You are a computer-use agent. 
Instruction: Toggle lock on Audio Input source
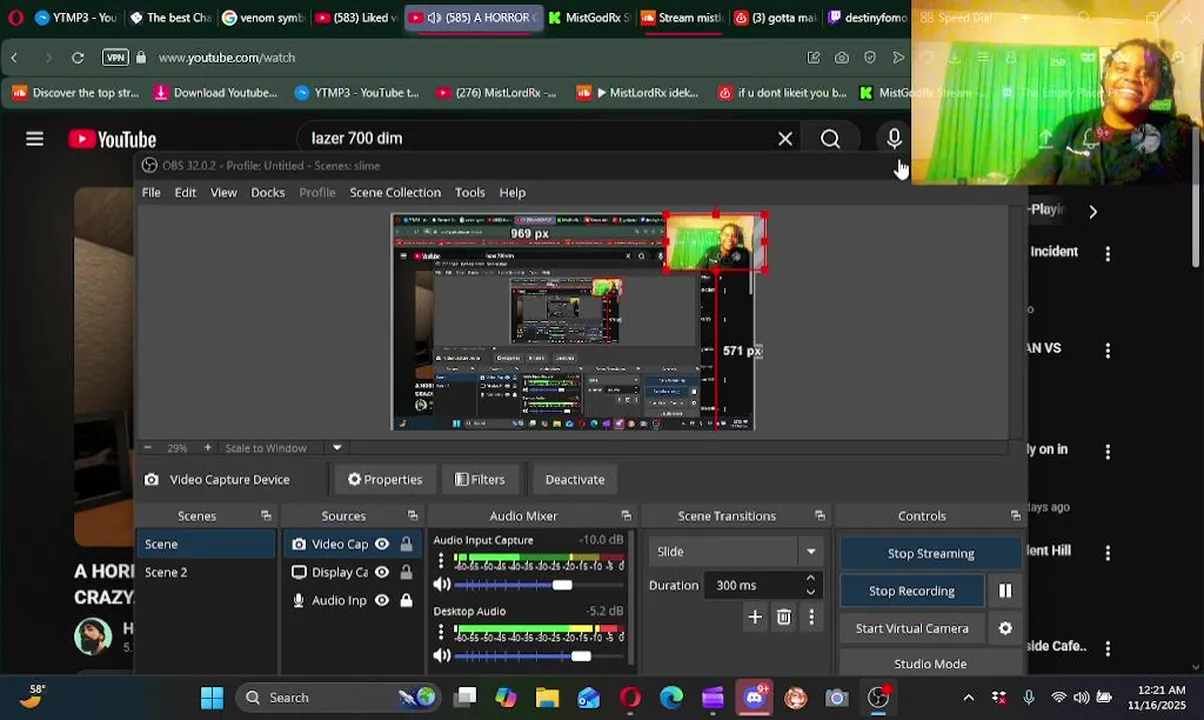pos(406,600)
